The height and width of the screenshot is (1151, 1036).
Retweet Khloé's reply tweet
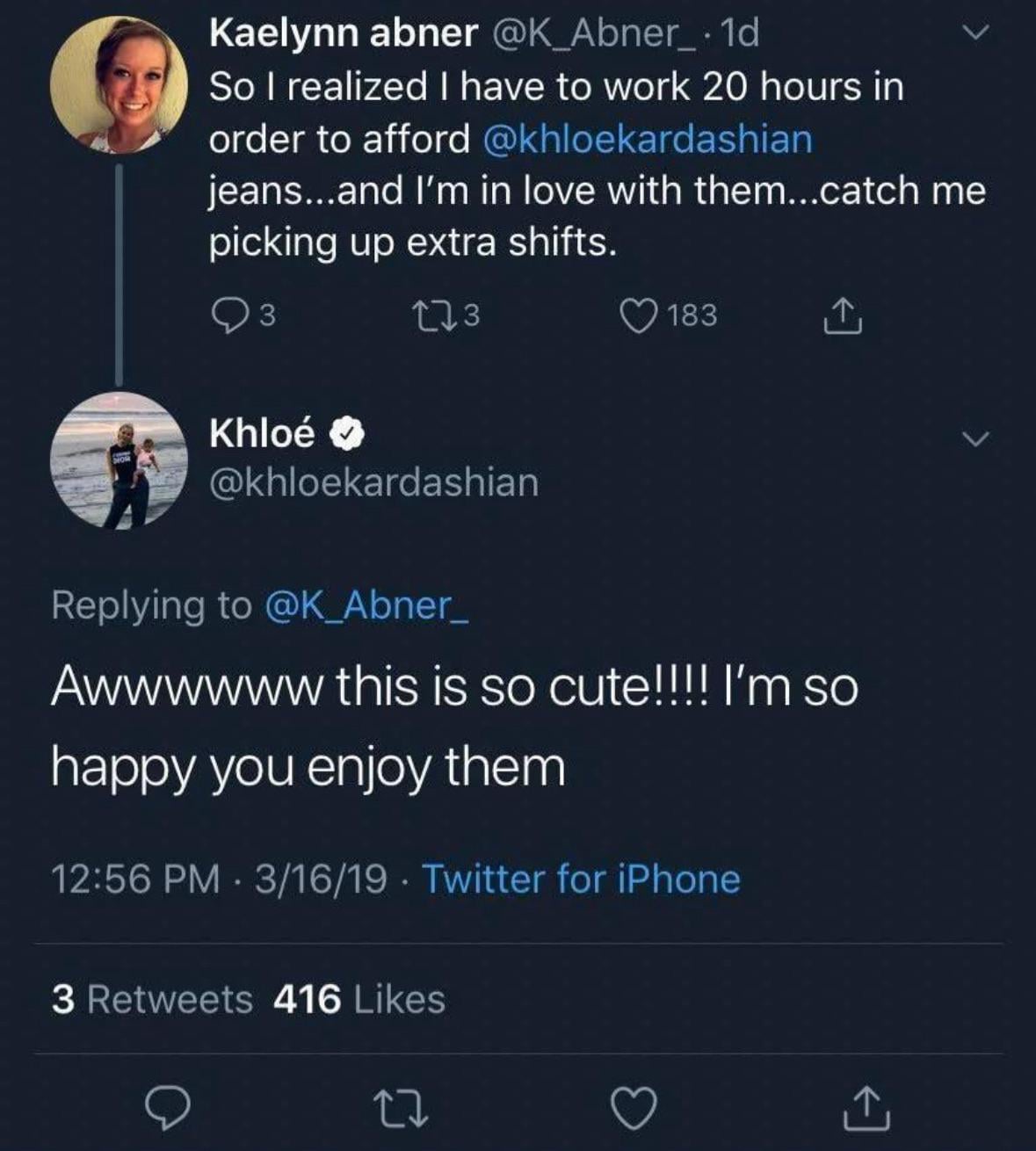[x=400, y=1108]
